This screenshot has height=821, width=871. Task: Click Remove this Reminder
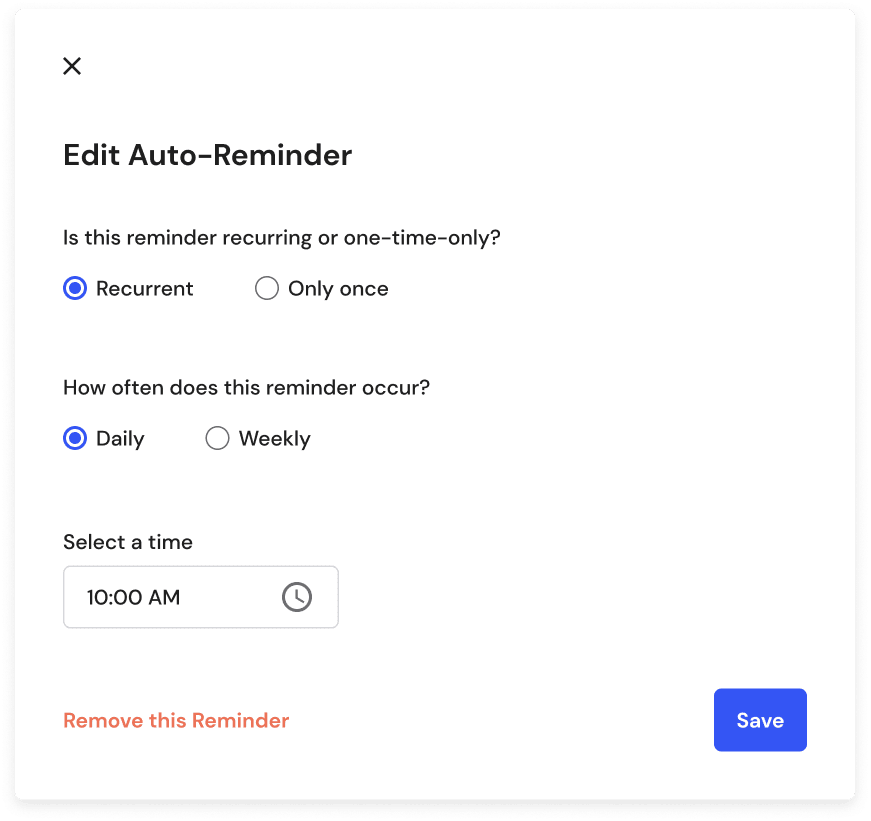[x=176, y=720]
